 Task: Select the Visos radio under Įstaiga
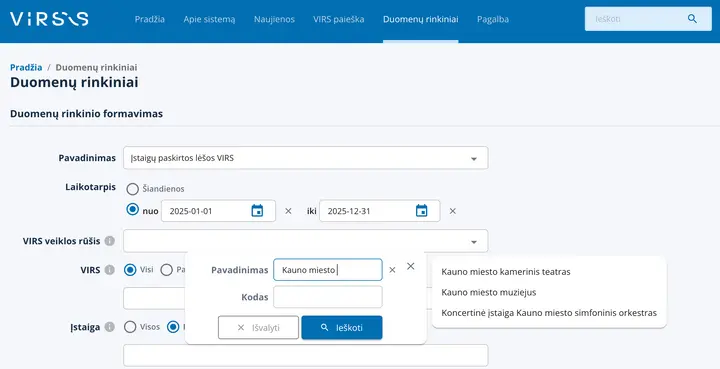(x=130, y=327)
